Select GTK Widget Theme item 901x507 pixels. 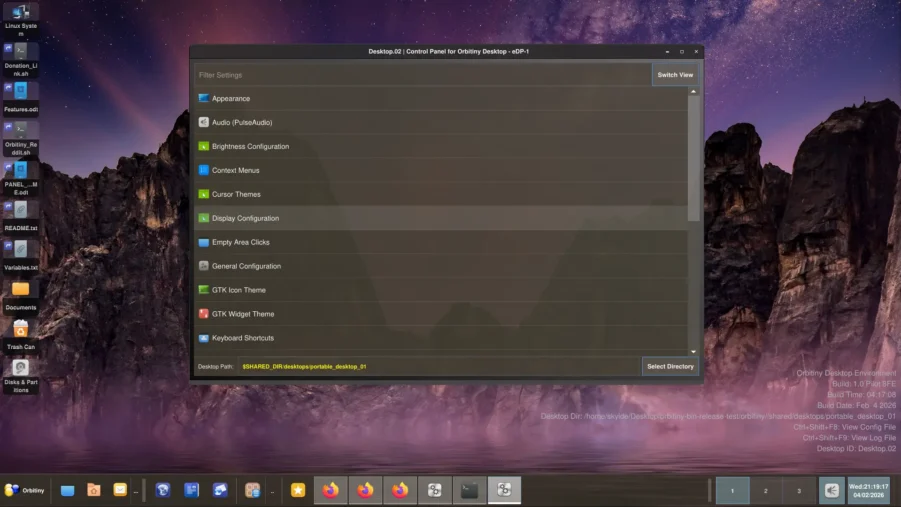pyautogui.click(x=242, y=314)
